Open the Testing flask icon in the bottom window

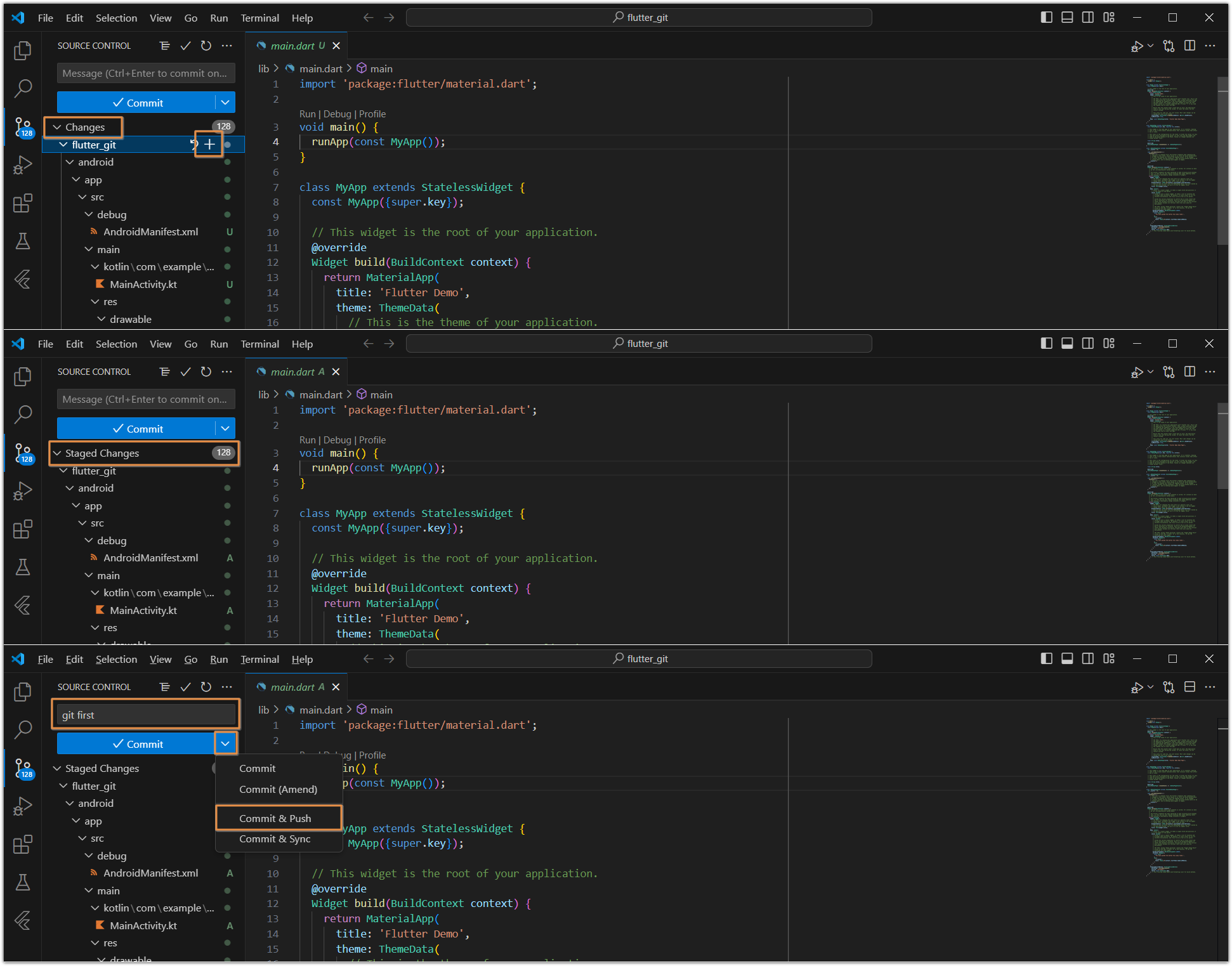coord(23,882)
